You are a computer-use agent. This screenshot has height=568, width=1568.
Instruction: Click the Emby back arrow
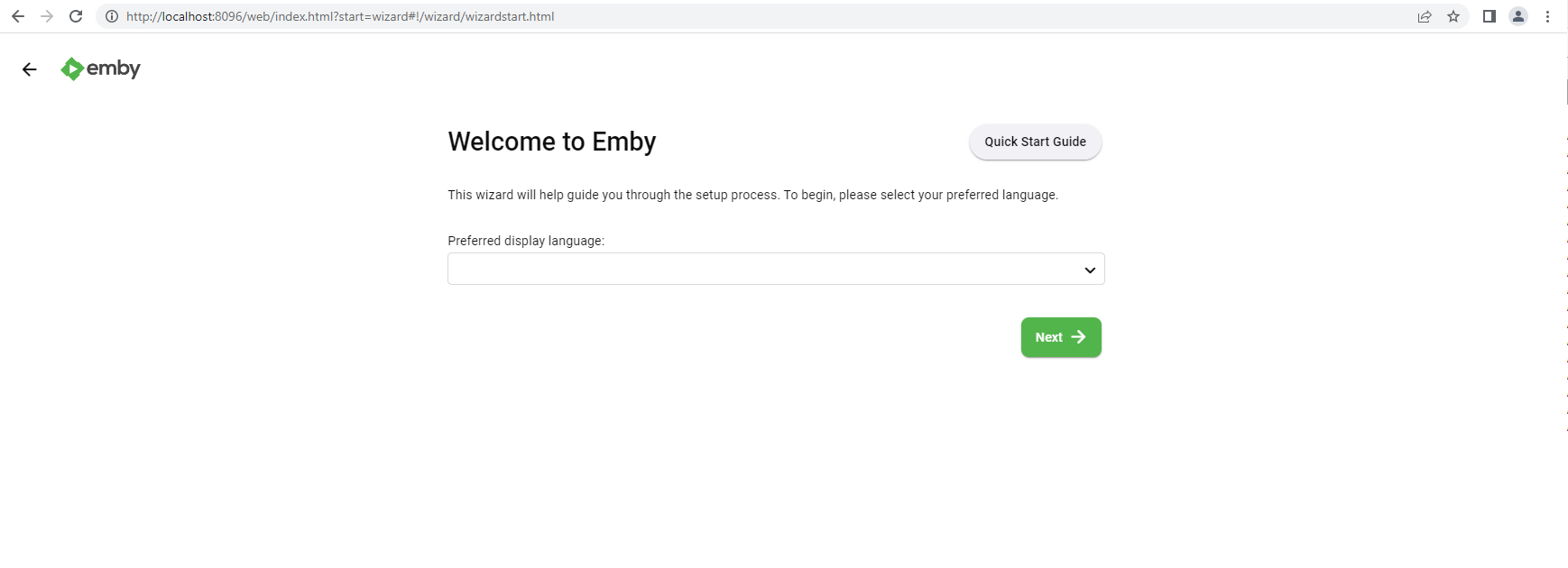click(x=30, y=69)
